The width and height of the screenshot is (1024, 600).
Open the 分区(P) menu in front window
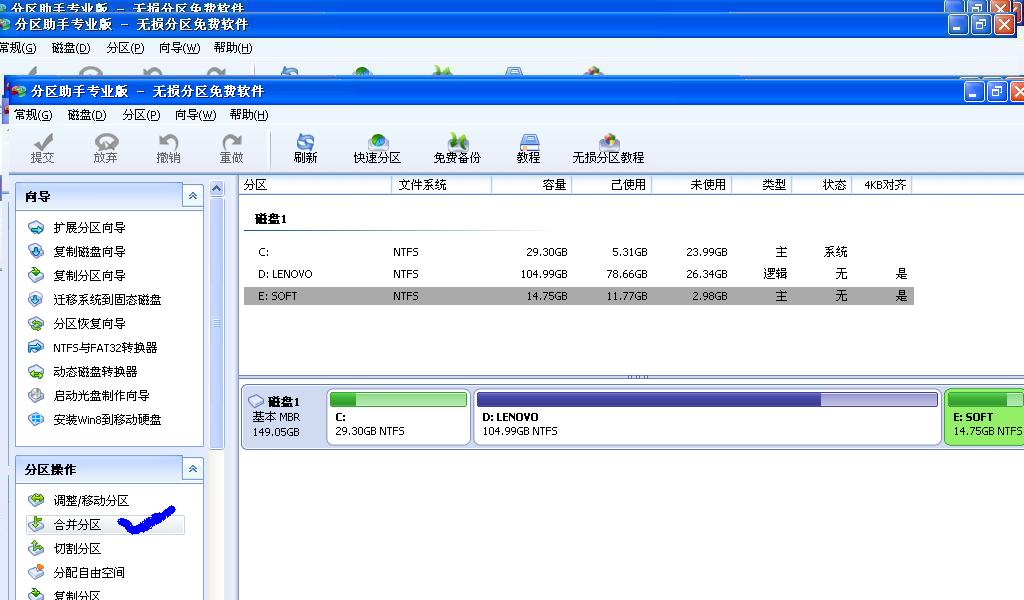pos(141,115)
